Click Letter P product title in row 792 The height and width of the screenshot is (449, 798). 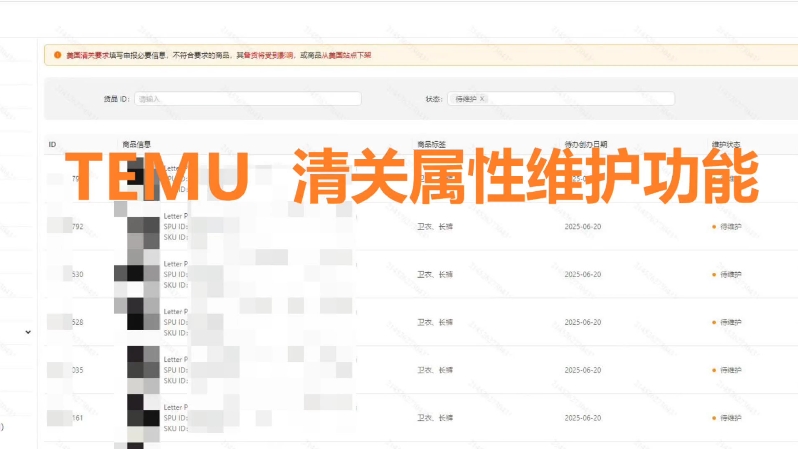[176, 216]
